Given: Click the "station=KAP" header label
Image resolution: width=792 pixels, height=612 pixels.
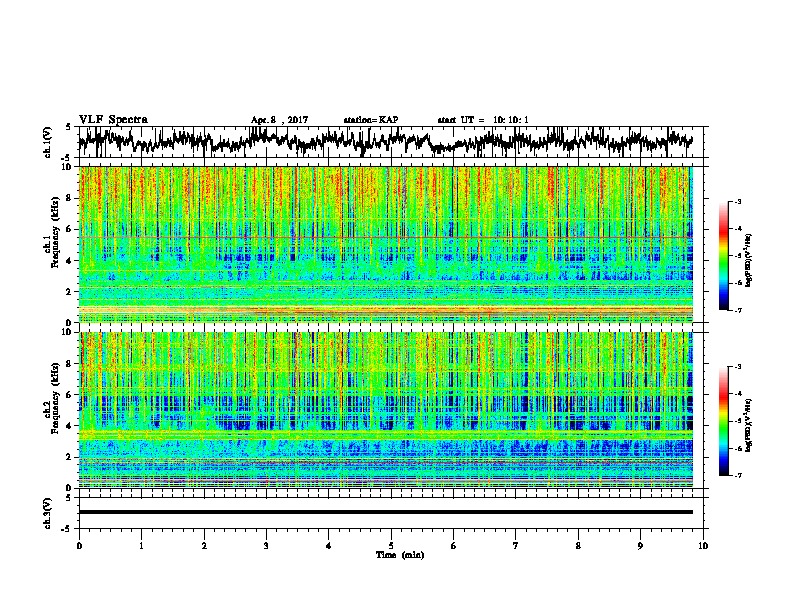Looking at the screenshot, I should click(x=371, y=120).
